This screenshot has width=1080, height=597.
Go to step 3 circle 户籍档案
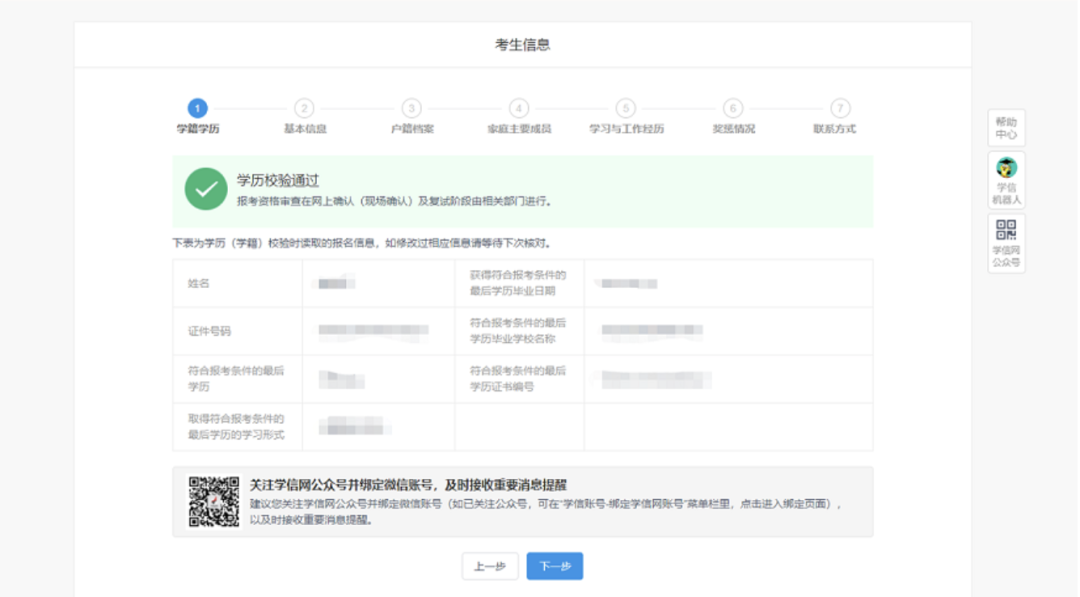(x=411, y=108)
